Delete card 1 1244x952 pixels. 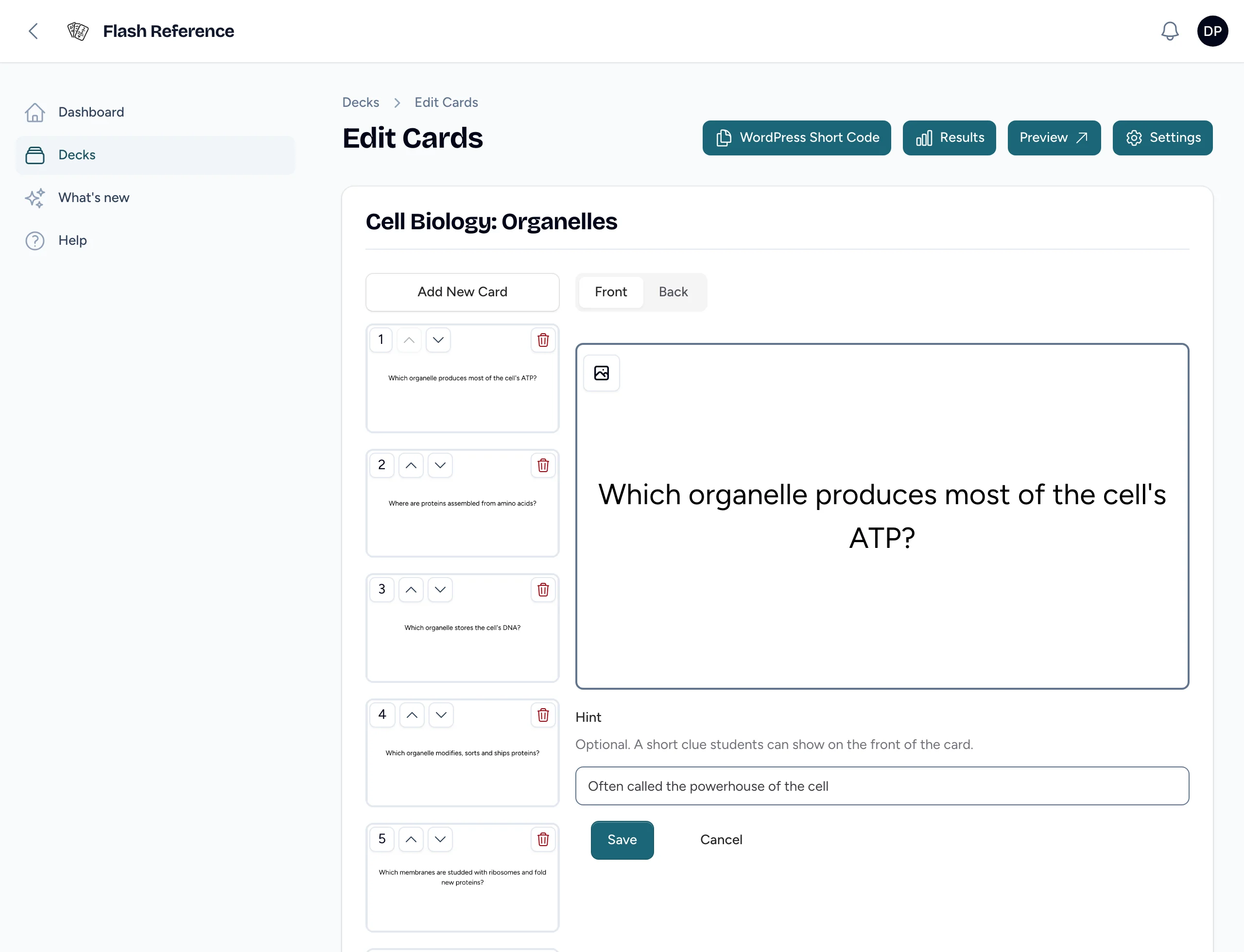tap(543, 340)
